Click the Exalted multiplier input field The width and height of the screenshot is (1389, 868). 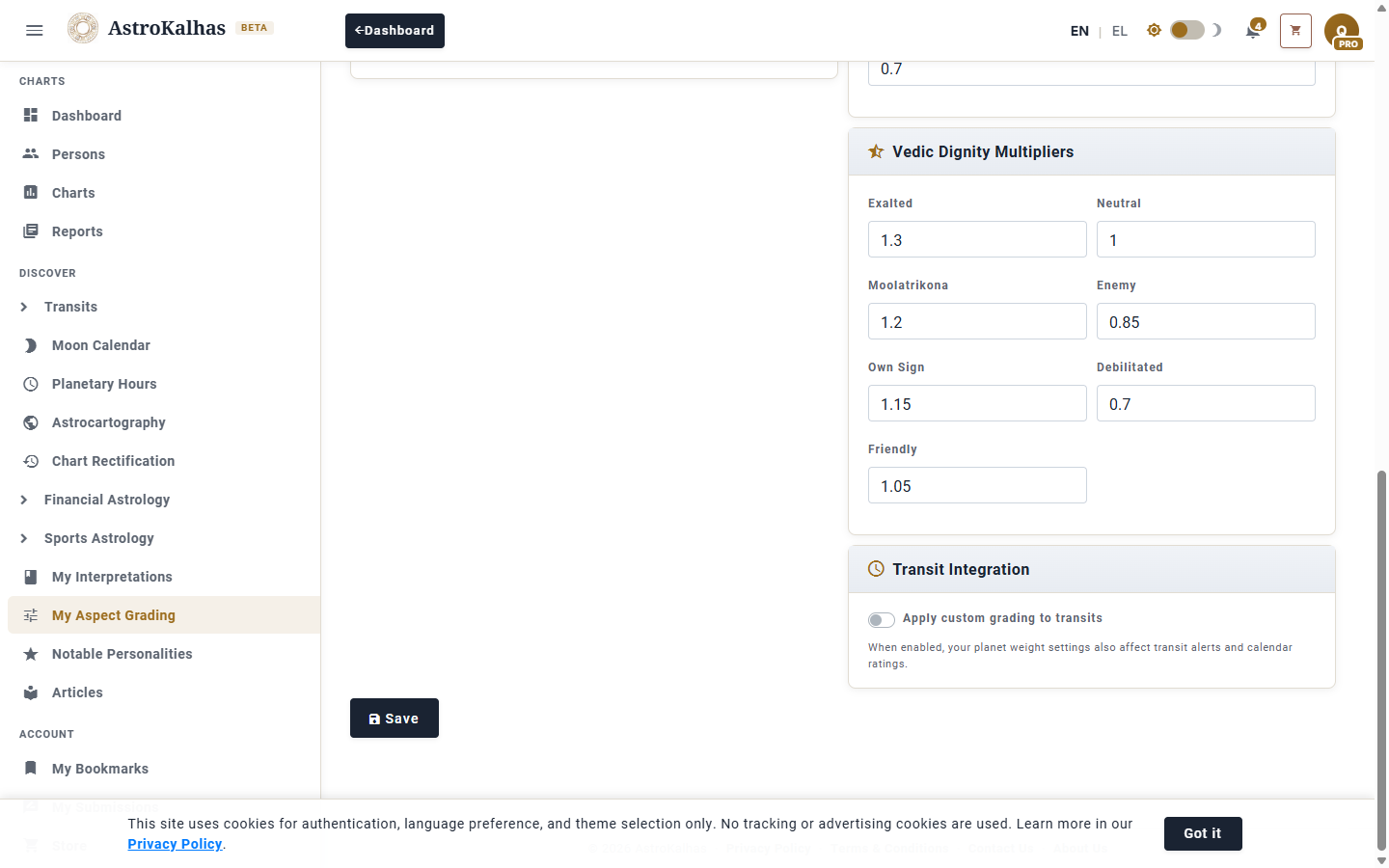pyautogui.click(x=976, y=240)
